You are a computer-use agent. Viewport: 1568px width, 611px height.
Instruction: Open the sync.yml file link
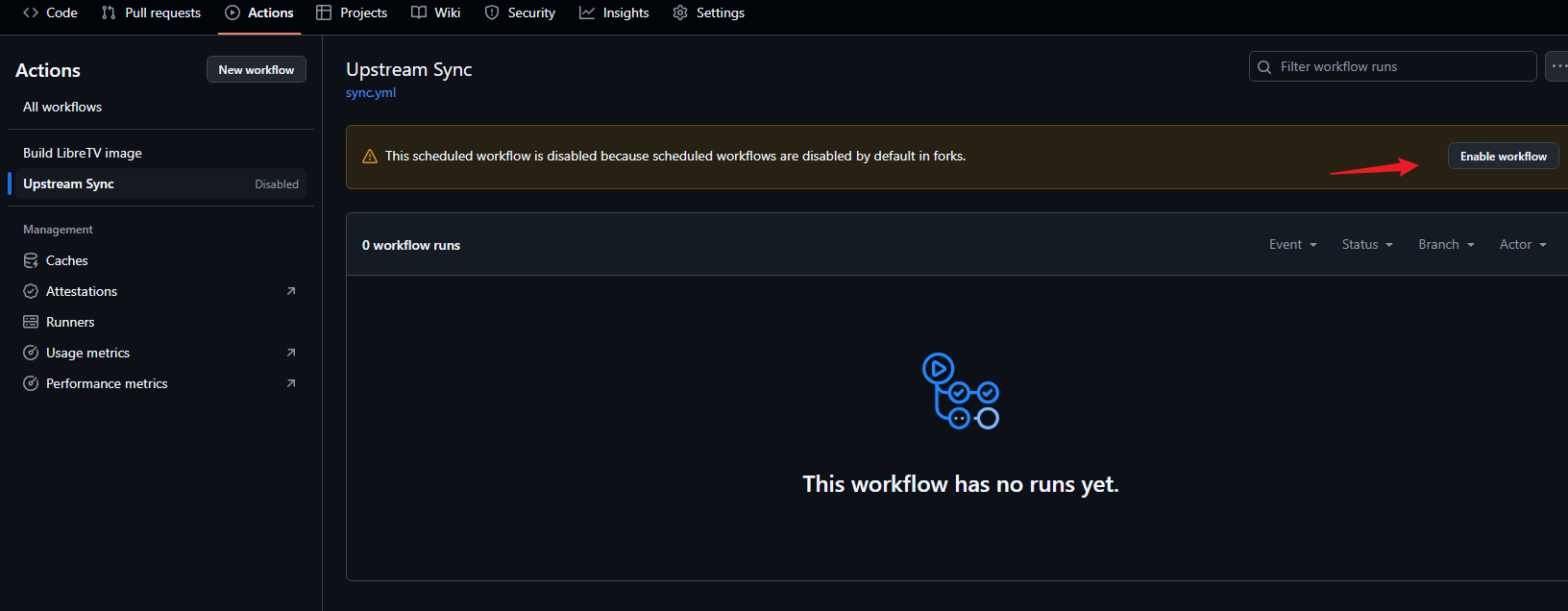[x=371, y=93]
